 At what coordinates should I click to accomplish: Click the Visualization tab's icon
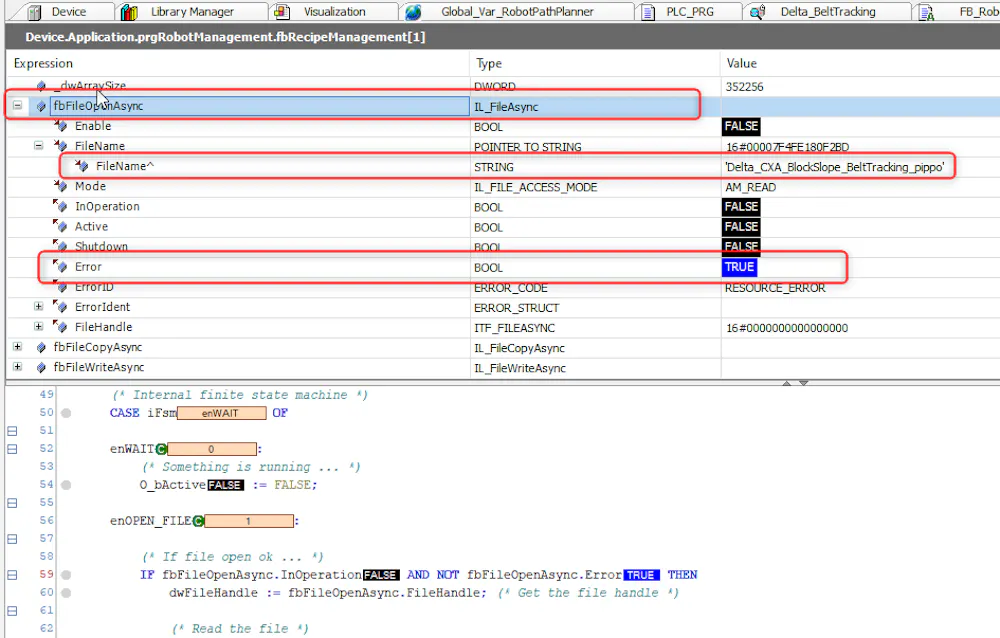pos(282,11)
